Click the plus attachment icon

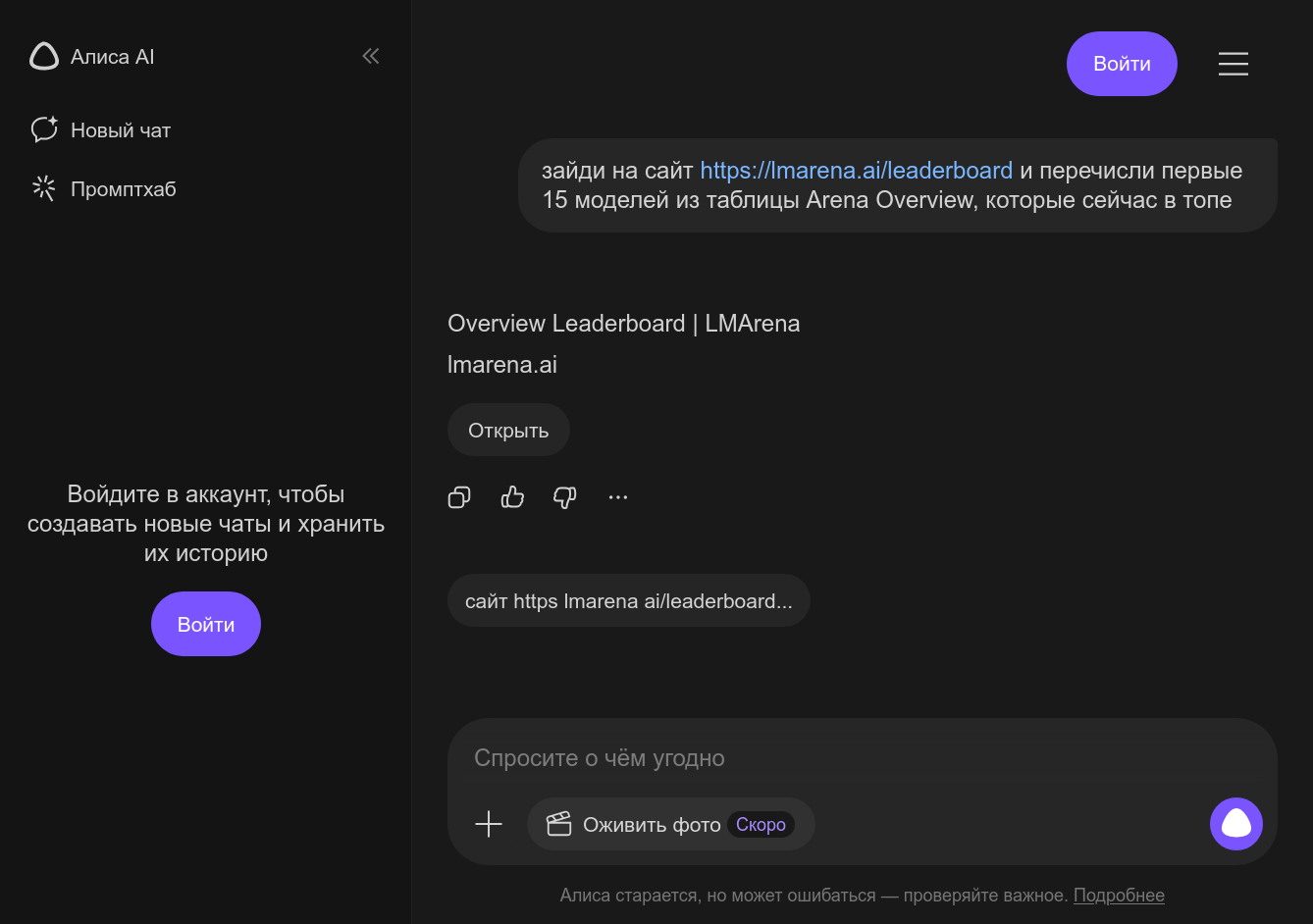(489, 824)
